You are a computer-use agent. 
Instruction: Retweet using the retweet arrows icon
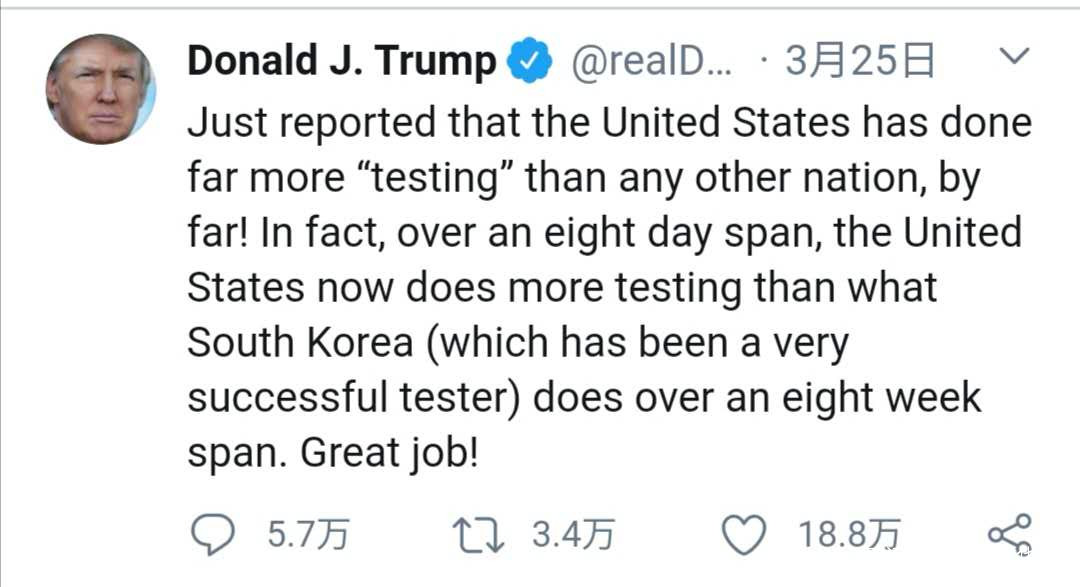coord(480,535)
